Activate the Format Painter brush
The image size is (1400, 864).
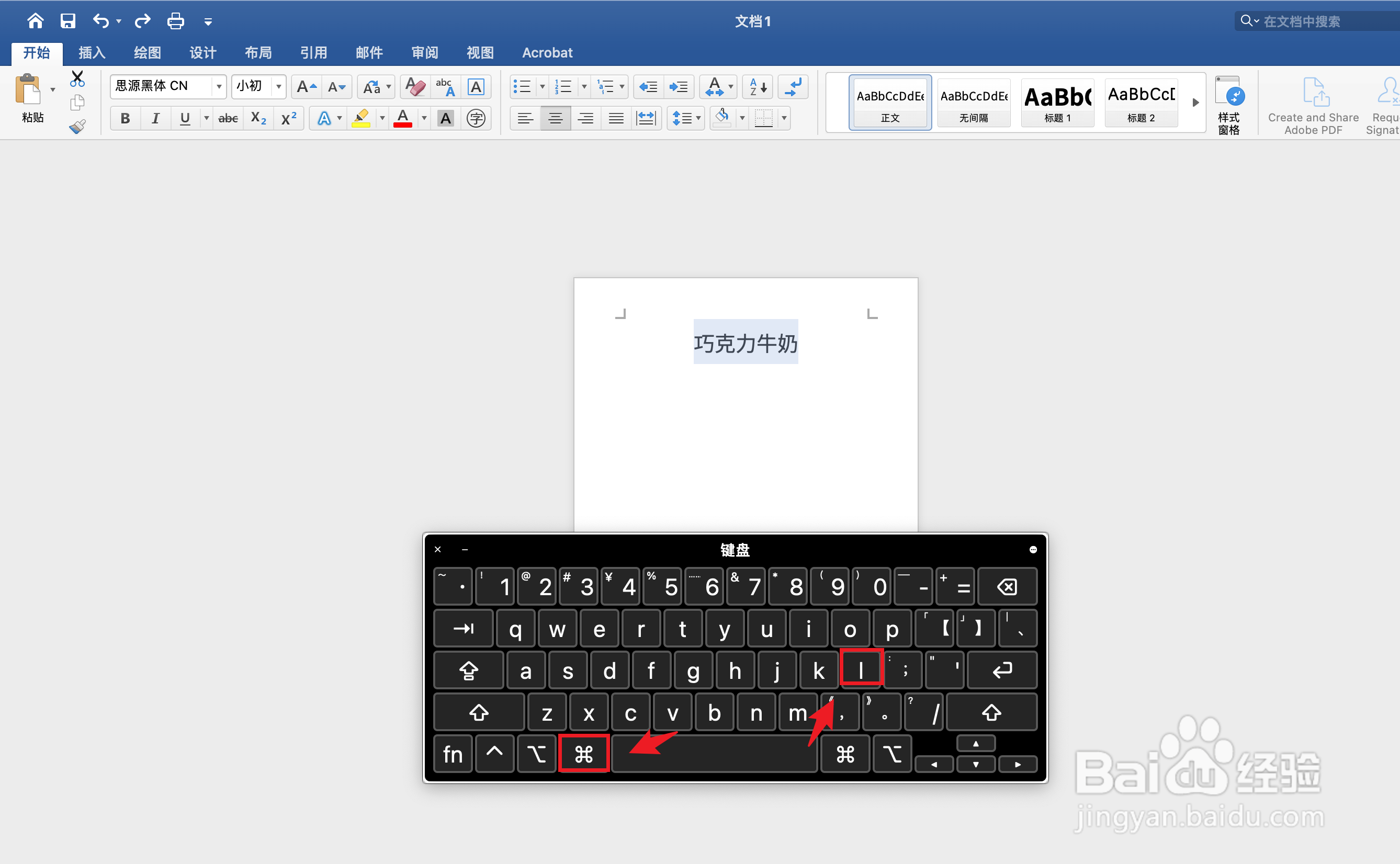point(77,126)
